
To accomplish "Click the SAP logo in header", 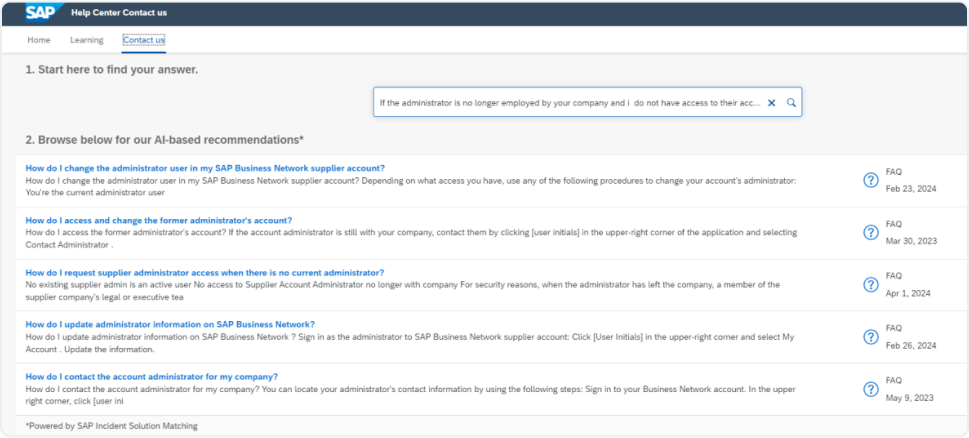I will click(41, 13).
